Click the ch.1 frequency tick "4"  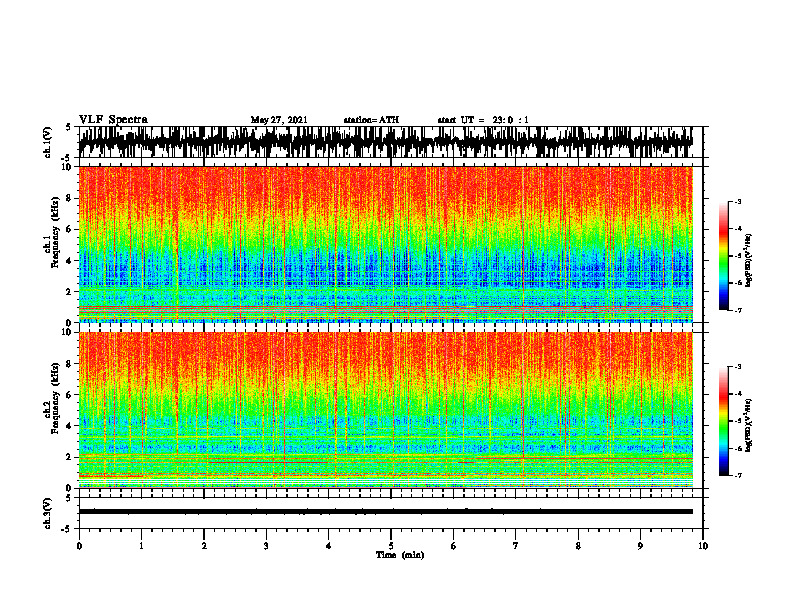click(69, 261)
